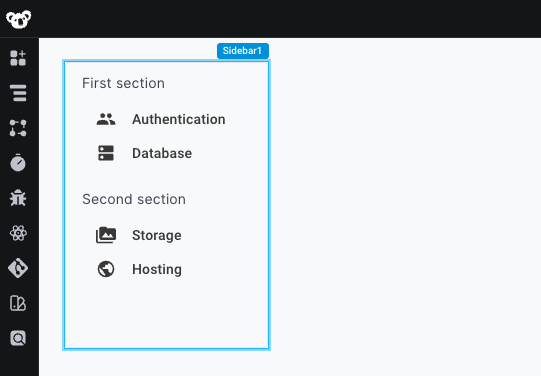This screenshot has width=541, height=376.
Task: Open the React atom icon in sidebar
Action: [x=18, y=233]
